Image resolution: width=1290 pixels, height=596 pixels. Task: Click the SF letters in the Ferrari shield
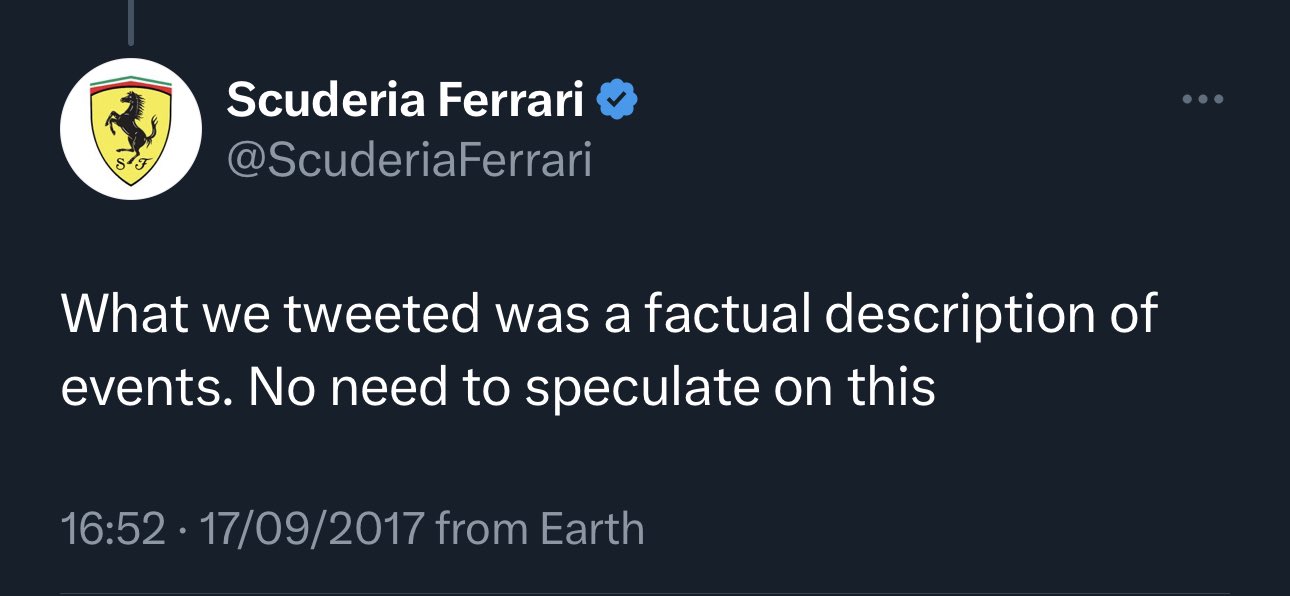point(130,165)
